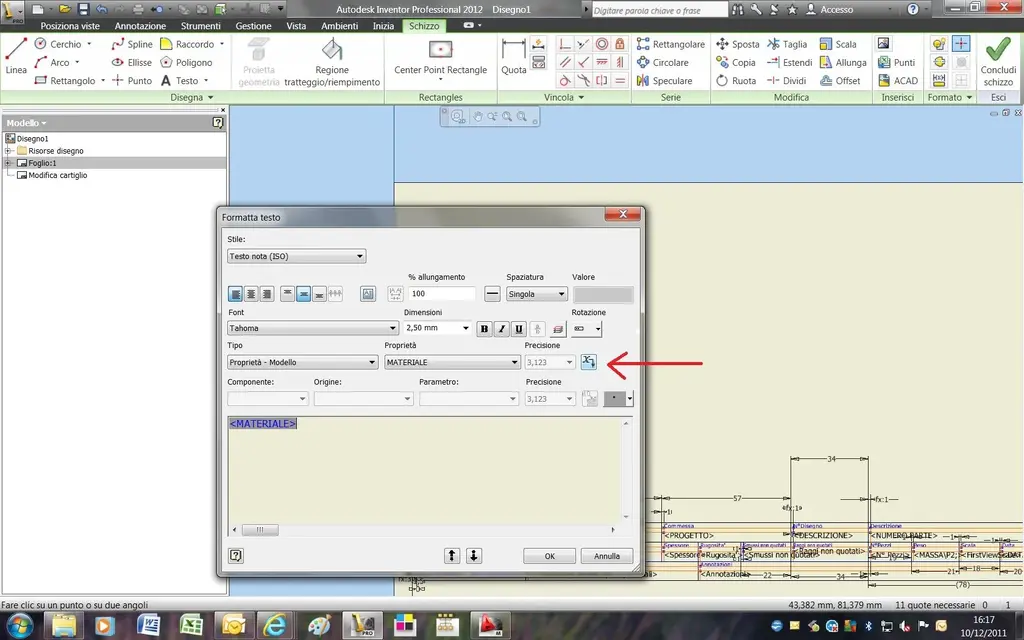
Task: Open the Tipo Proprietà - Modello dropdown
Action: point(302,362)
